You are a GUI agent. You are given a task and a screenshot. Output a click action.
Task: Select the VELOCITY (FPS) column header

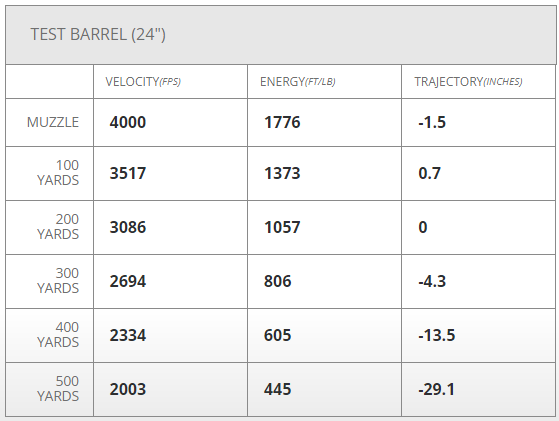(x=143, y=82)
